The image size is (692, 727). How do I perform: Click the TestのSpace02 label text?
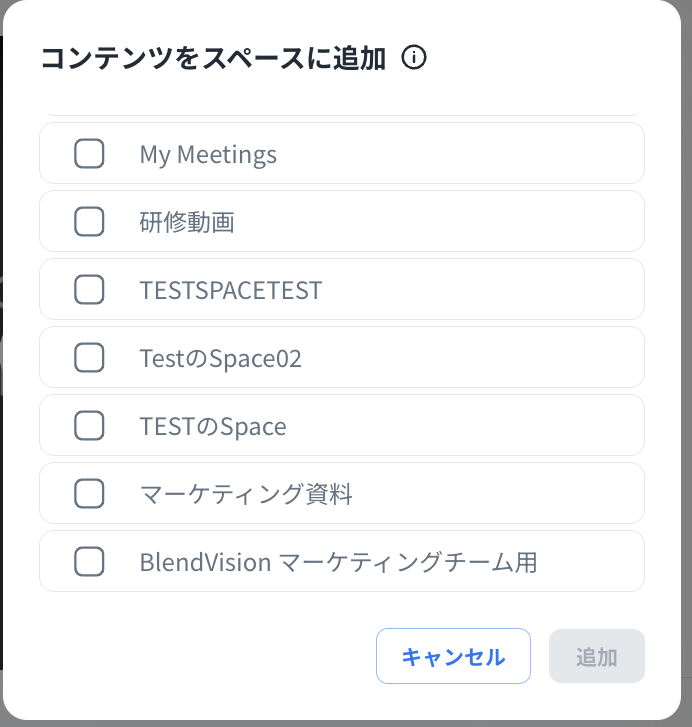(221, 358)
